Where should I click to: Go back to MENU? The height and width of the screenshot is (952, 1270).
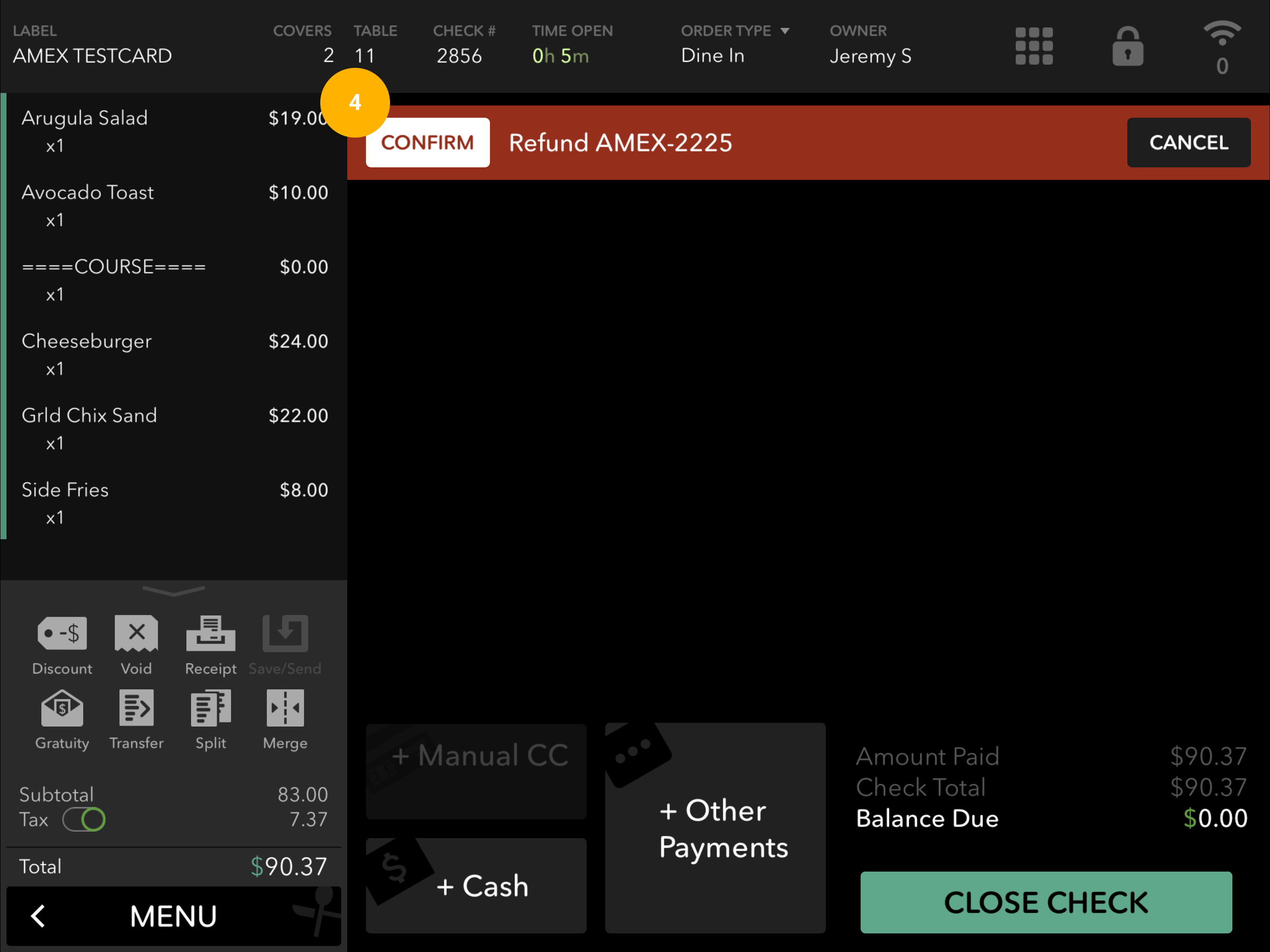[x=173, y=916]
